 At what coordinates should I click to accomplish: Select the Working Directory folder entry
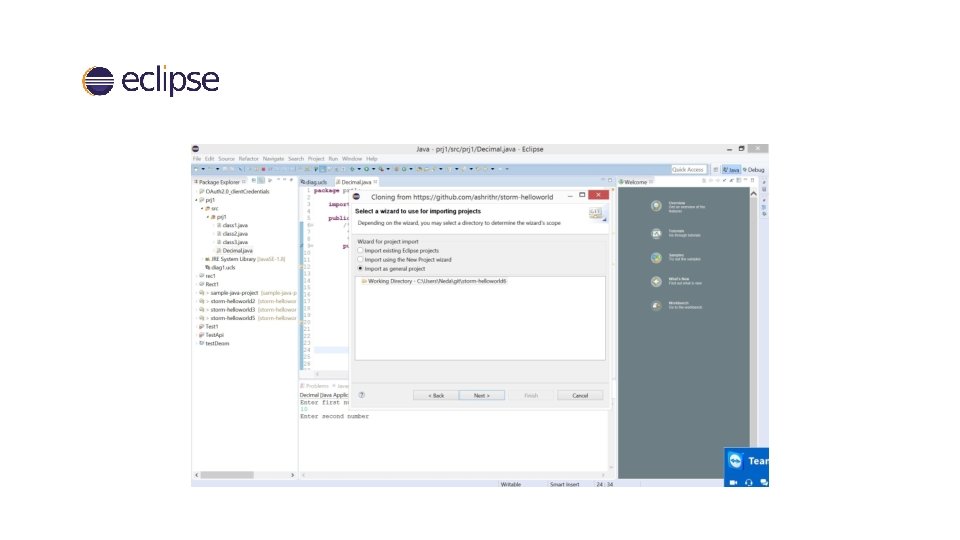coord(433,281)
